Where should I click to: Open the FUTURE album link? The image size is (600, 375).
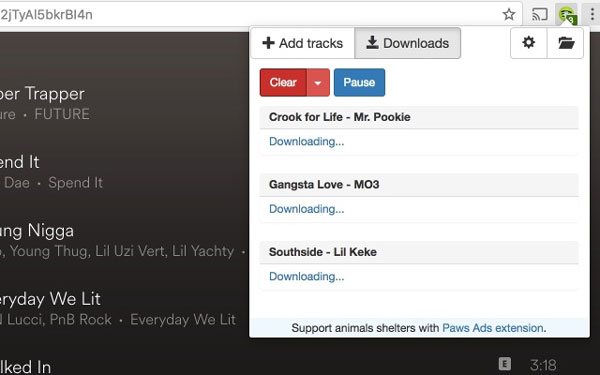coord(62,114)
